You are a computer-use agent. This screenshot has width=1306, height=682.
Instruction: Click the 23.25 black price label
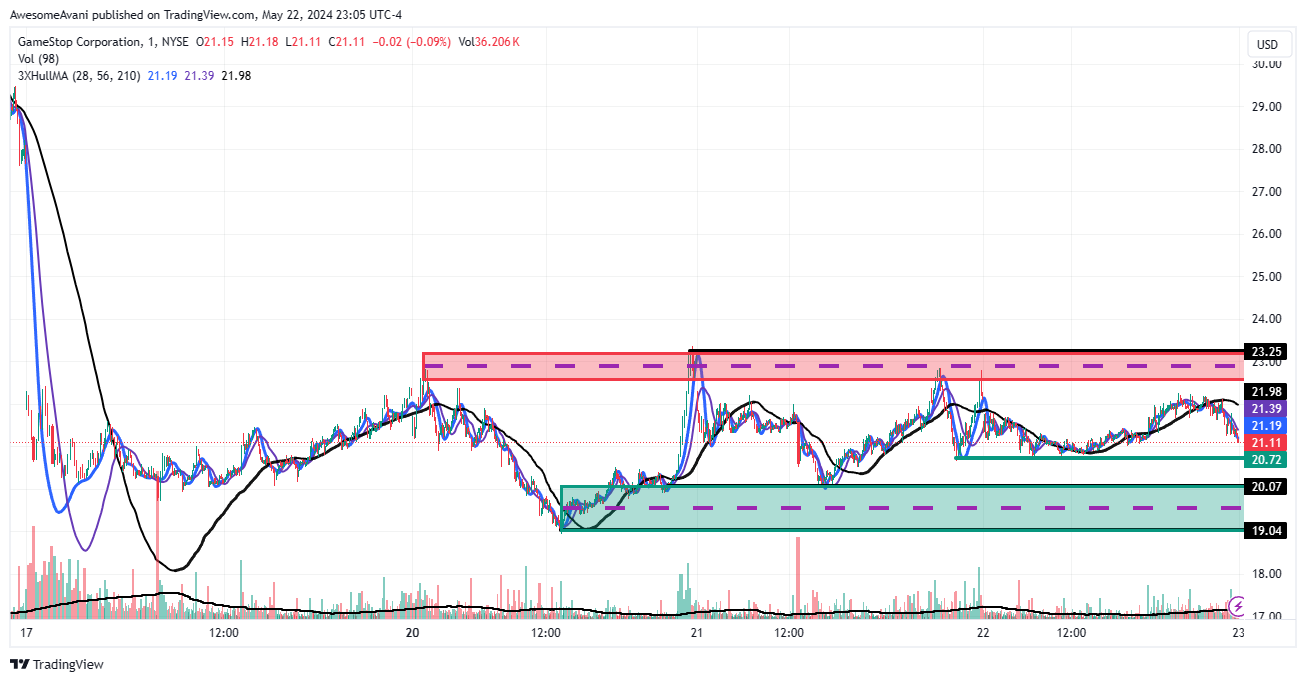1265,351
